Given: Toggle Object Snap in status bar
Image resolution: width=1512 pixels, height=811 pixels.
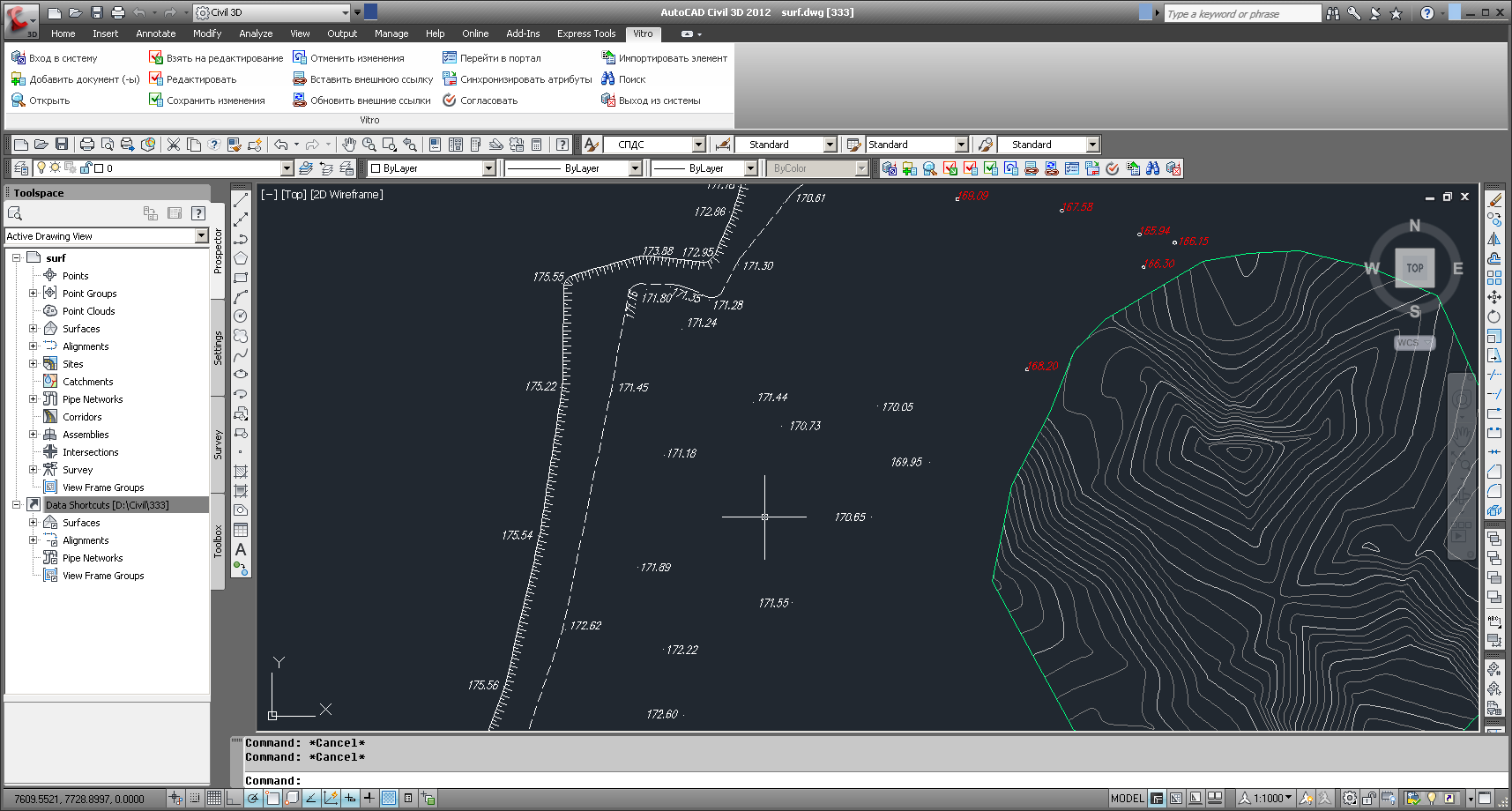Looking at the screenshot, I should 272,799.
